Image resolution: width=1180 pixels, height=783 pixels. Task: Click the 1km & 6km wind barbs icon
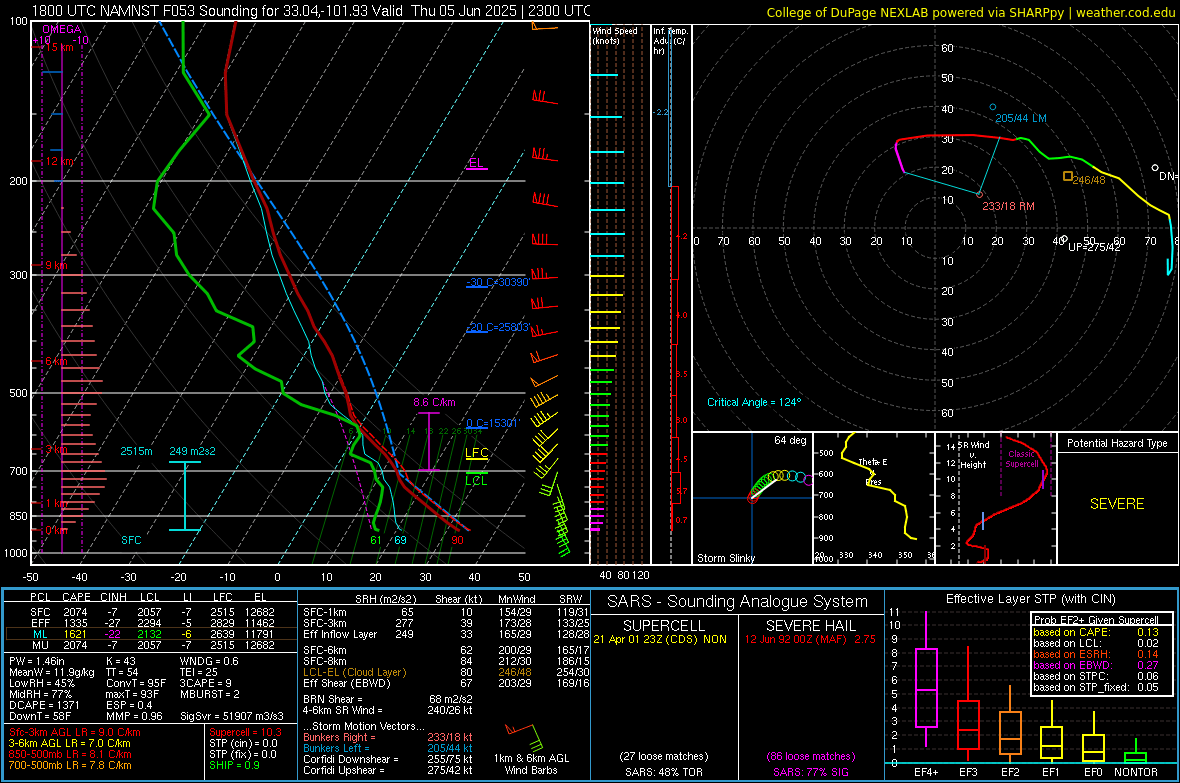click(x=525, y=737)
